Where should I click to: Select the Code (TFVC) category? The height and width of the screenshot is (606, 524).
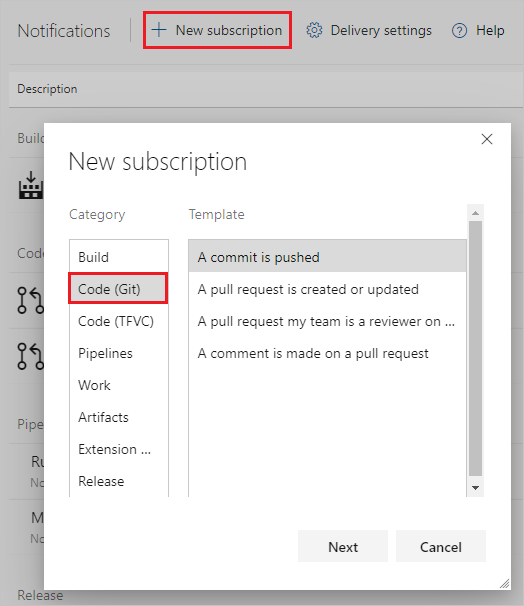pos(119,321)
